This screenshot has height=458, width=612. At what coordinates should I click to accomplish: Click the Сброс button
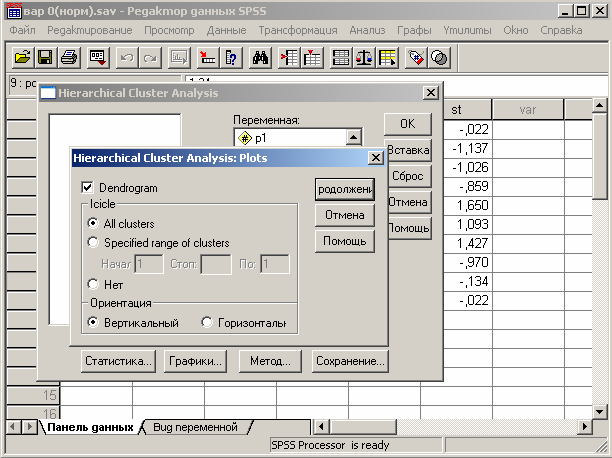click(409, 176)
